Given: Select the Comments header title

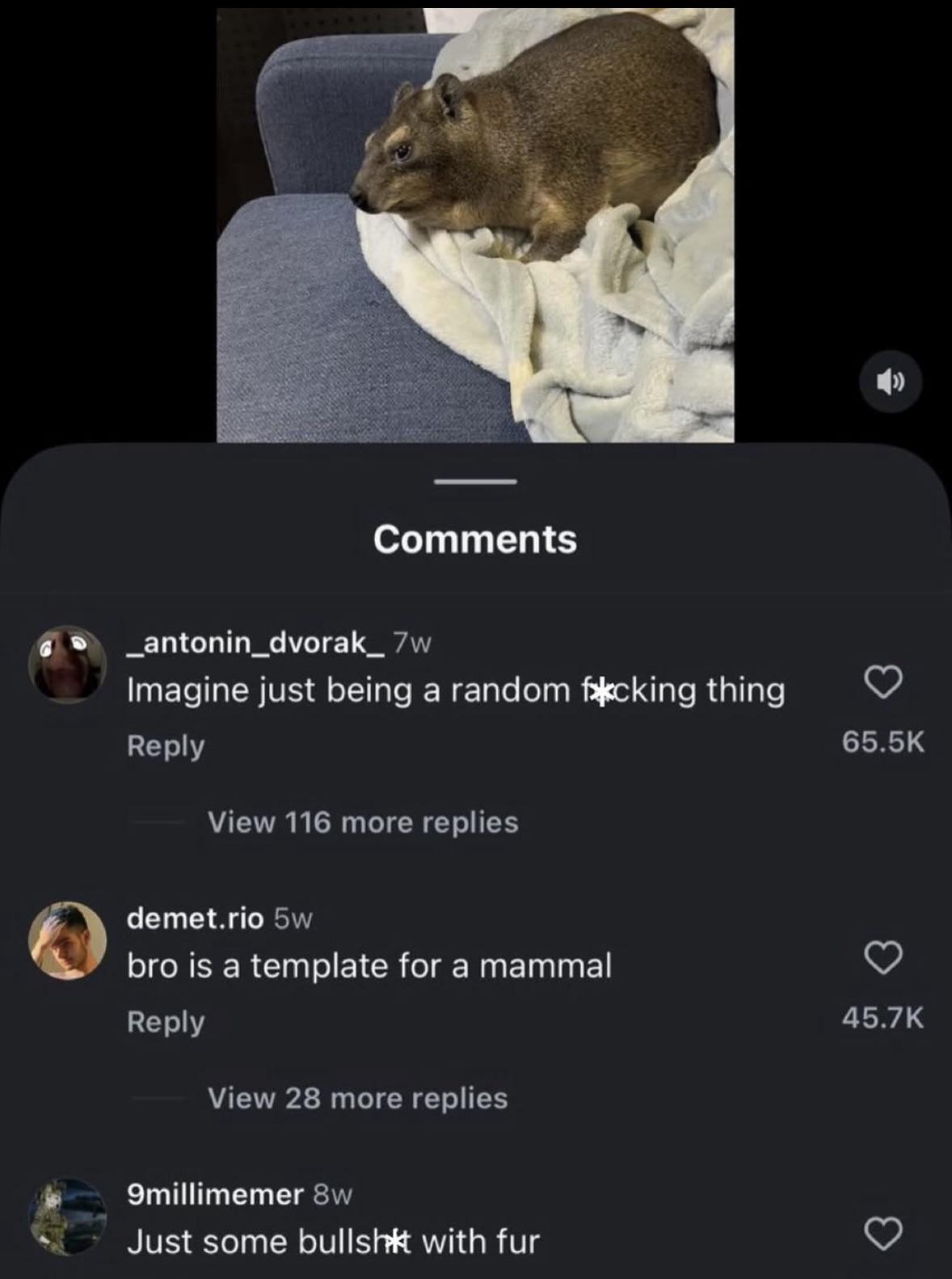Looking at the screenshot, I should click(475, 539).
